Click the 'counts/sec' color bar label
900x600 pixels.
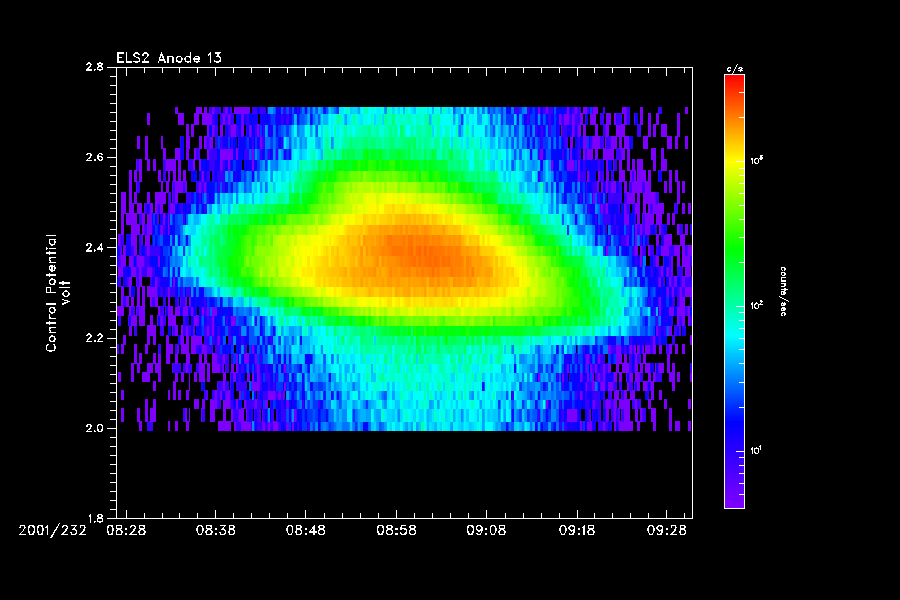[783, 291]
